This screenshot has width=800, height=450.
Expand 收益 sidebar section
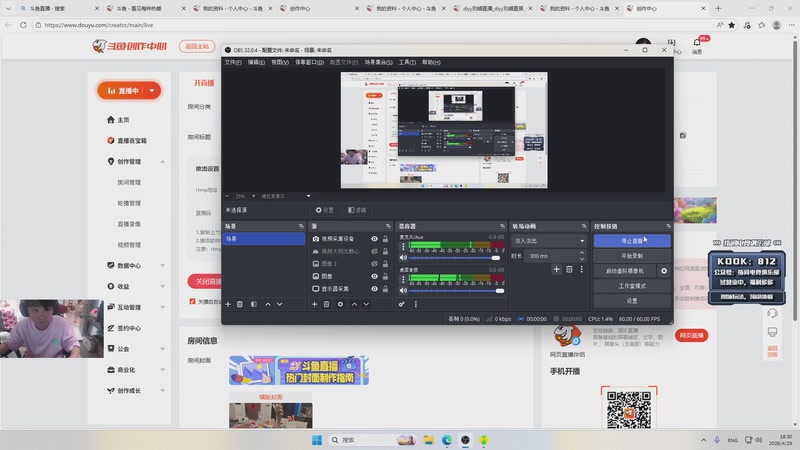coord(163,286)
